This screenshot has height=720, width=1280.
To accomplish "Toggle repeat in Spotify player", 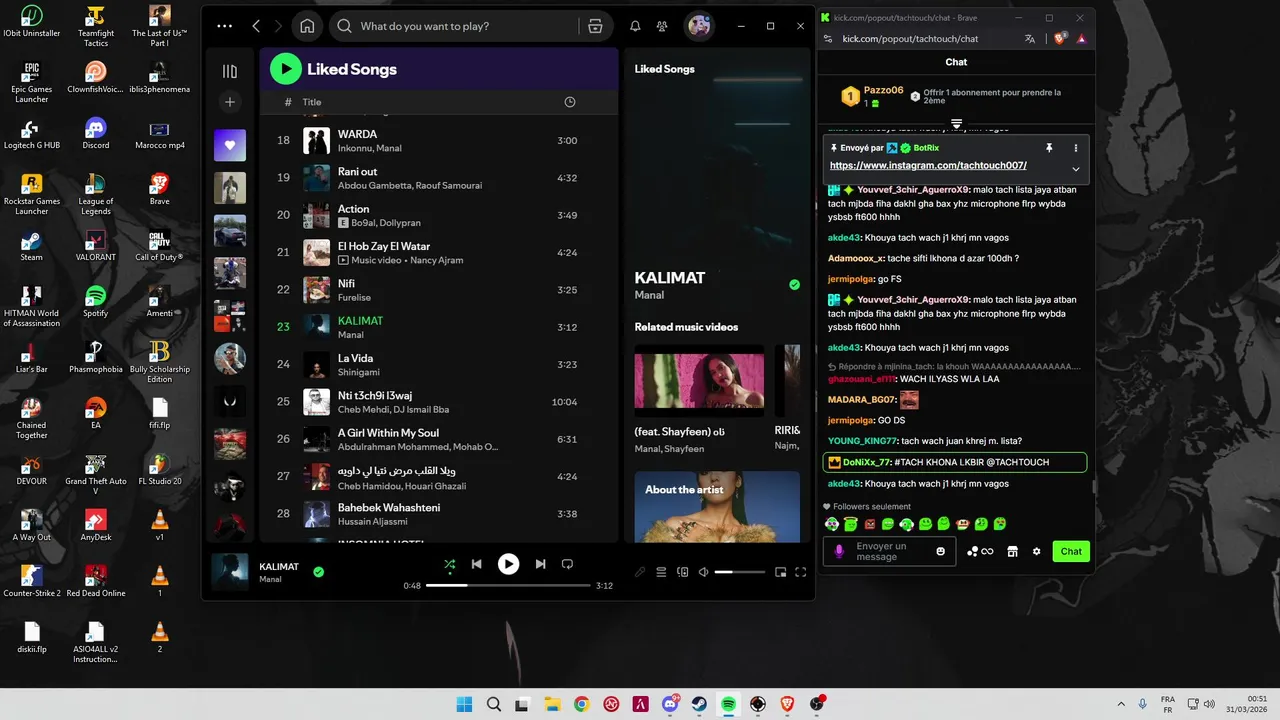I will click(x=567, y=564).
